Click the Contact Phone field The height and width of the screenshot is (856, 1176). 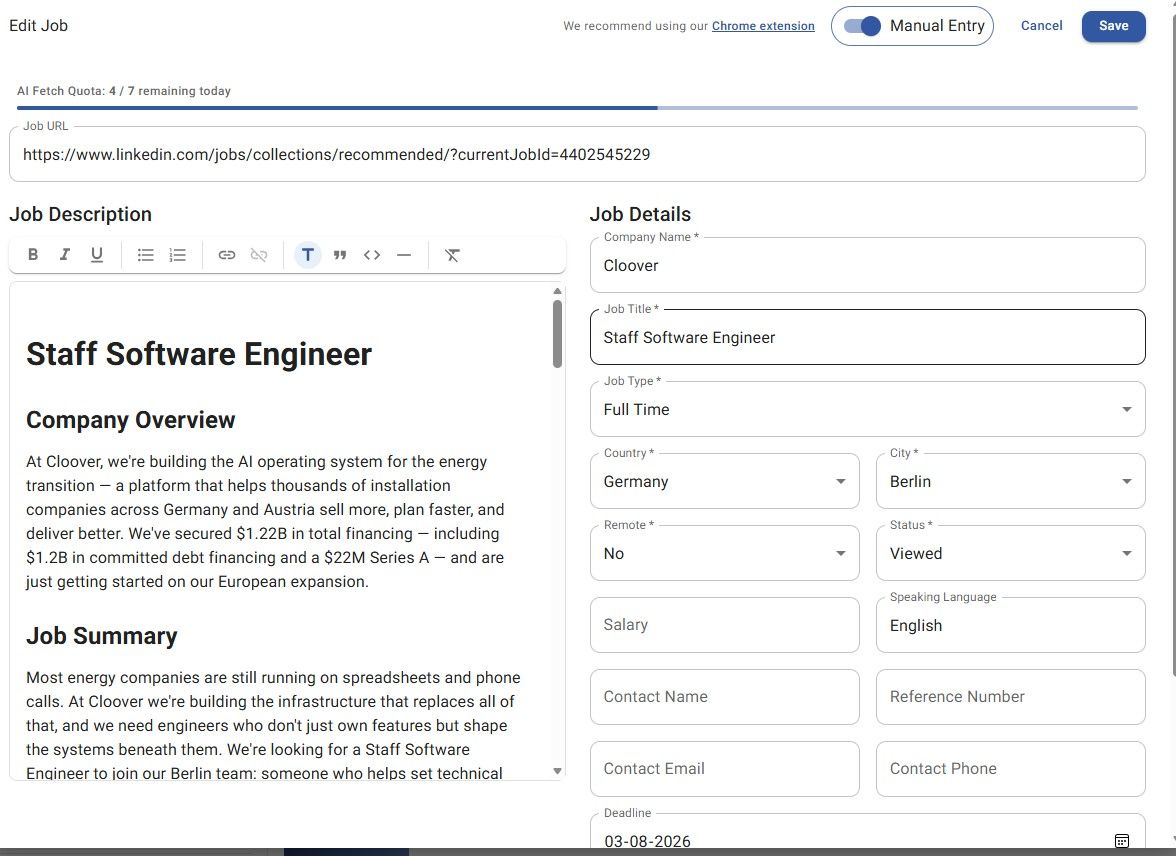click(x=1010, y=769)
